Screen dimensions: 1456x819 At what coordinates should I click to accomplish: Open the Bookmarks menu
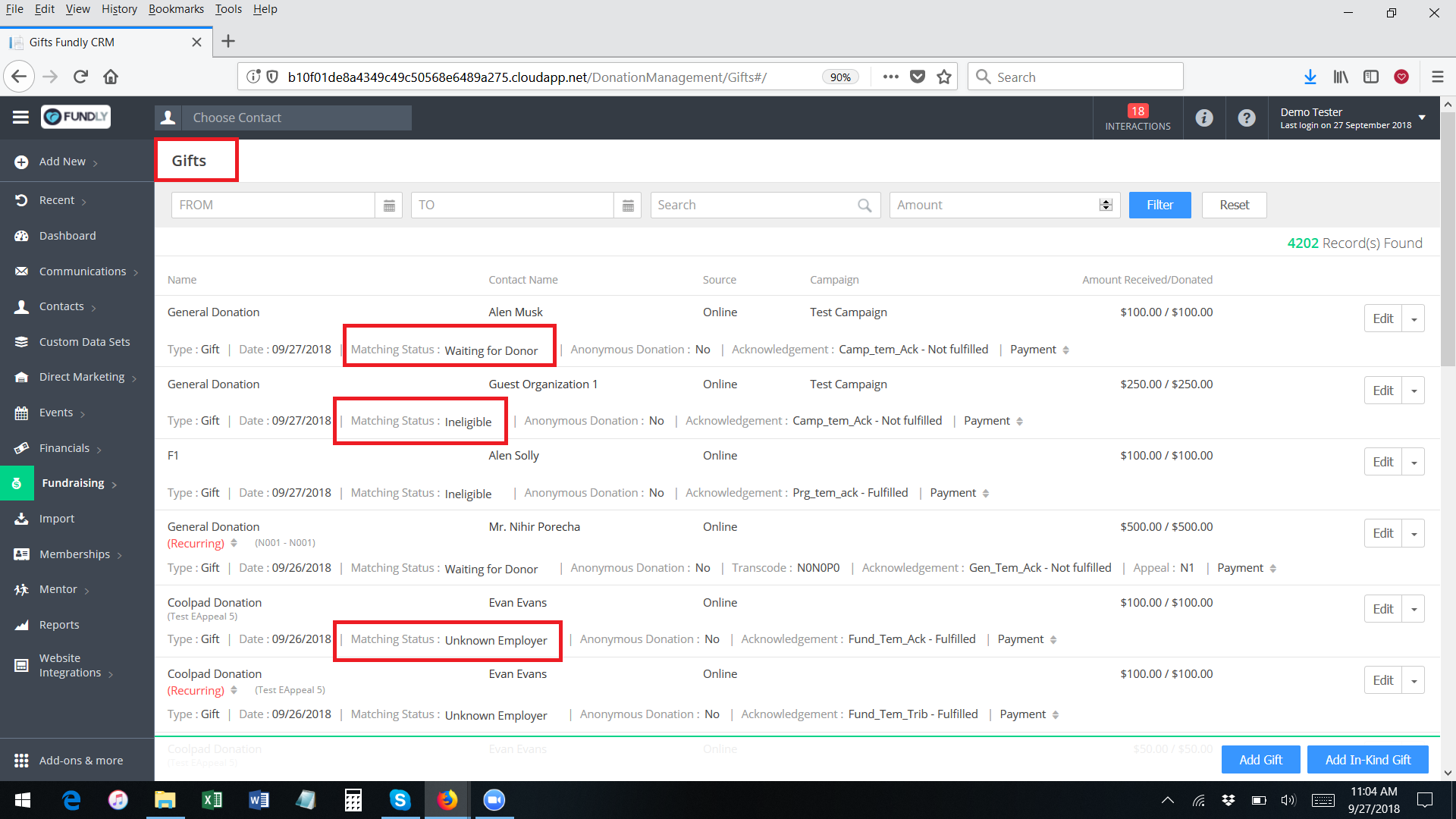(176, 9)
